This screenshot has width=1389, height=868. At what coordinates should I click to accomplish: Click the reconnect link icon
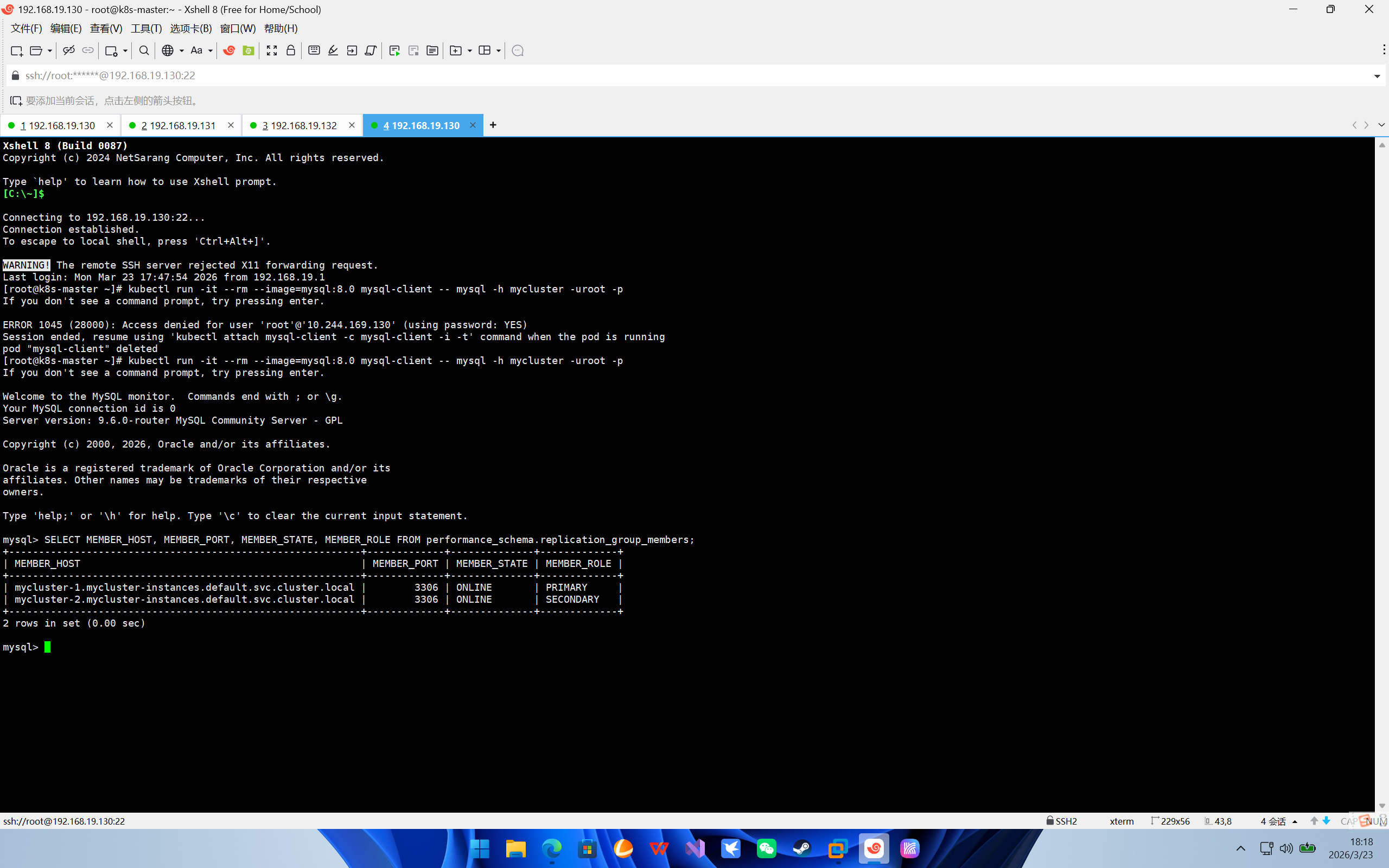(88, 50)
